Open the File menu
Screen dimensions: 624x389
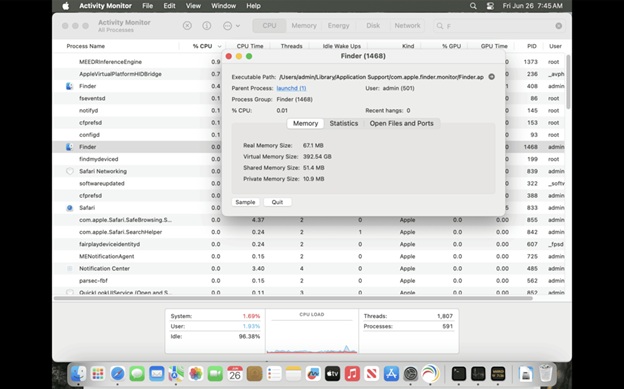click(147, 6)
